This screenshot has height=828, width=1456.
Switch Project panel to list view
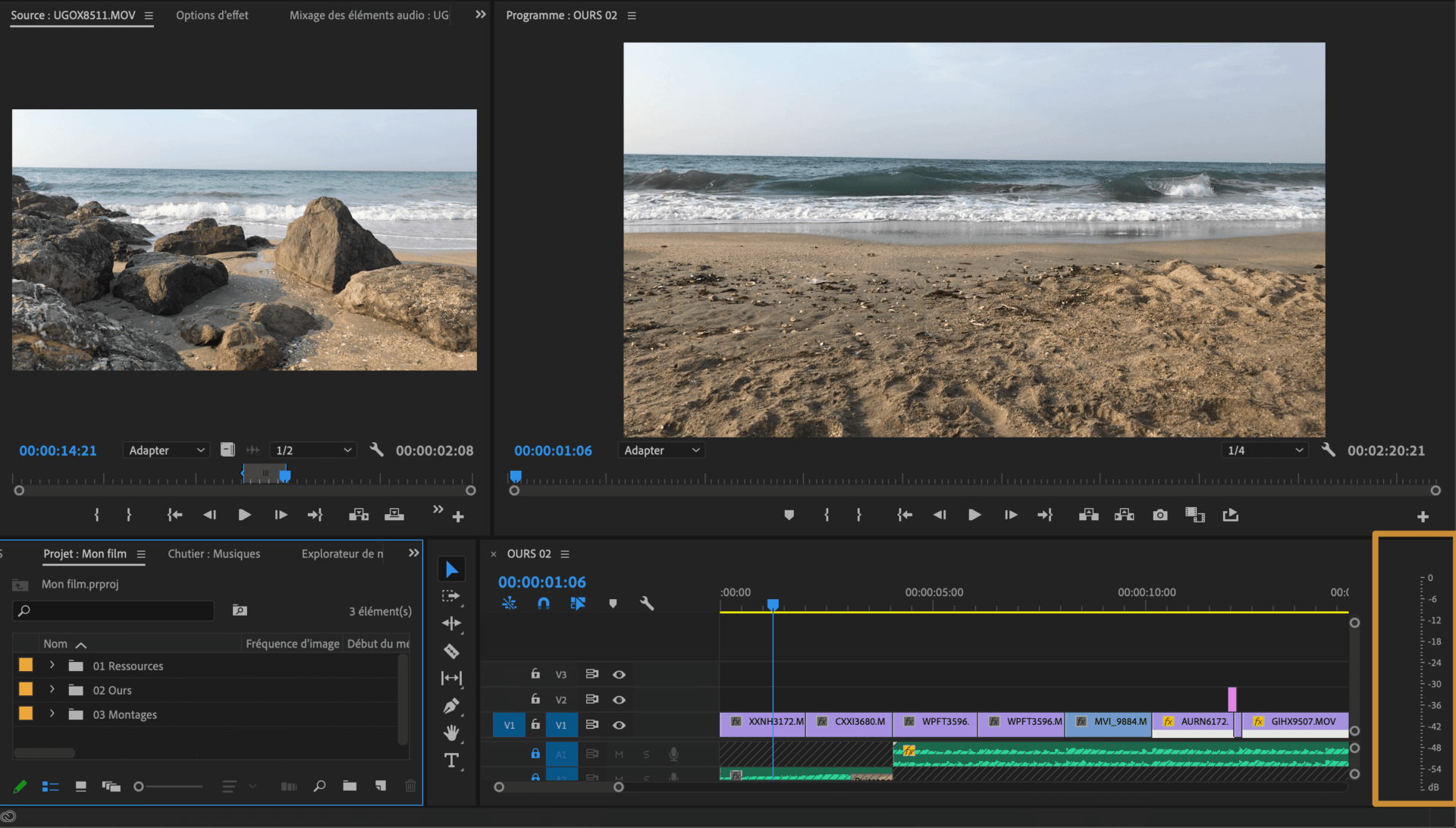(x=50, y=786)
